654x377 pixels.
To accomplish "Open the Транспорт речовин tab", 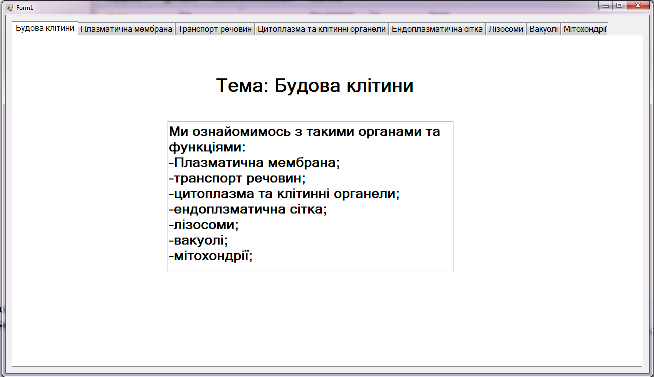I will coord(215,29).
